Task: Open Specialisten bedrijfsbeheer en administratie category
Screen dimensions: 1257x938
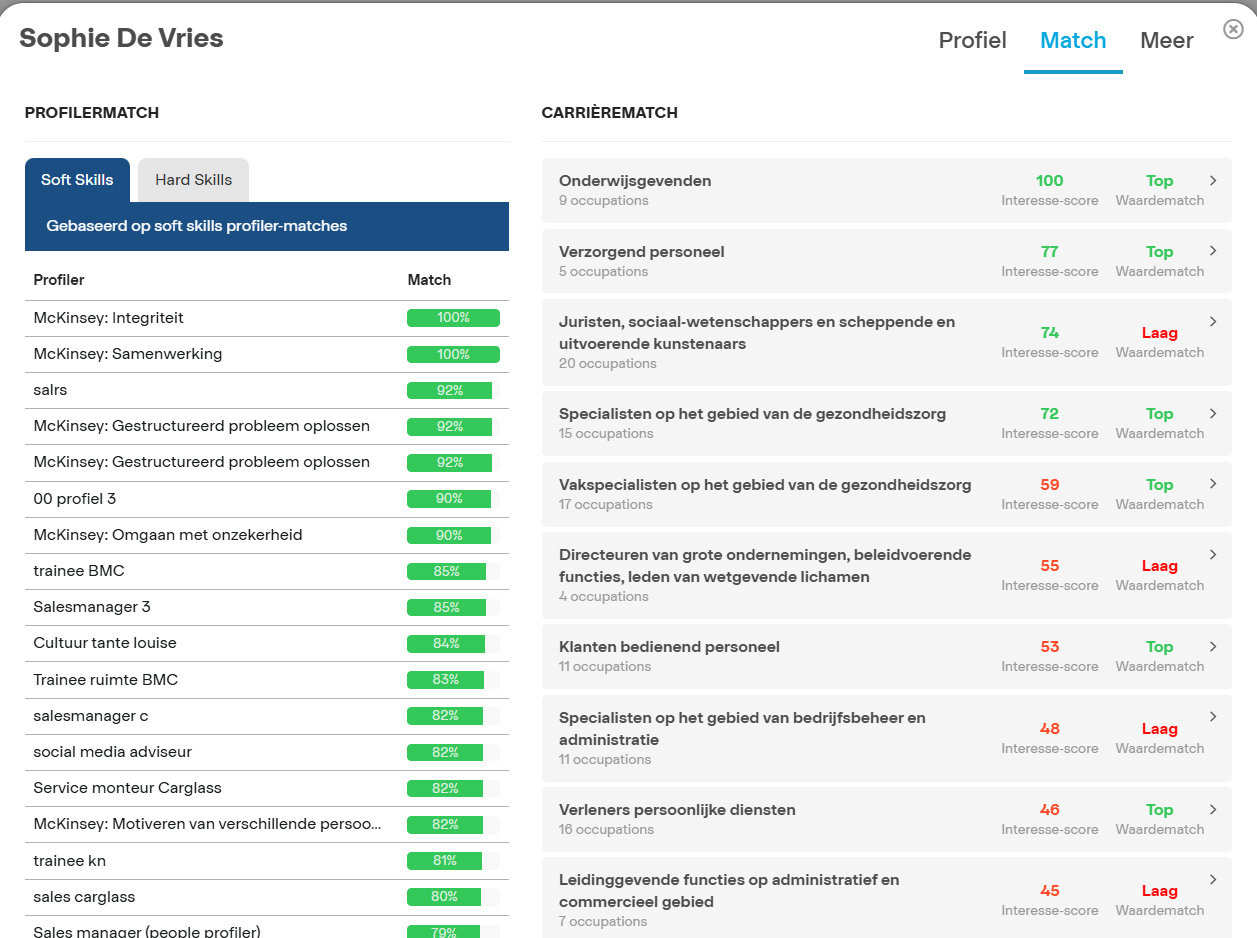Action: tap(742, 729)
